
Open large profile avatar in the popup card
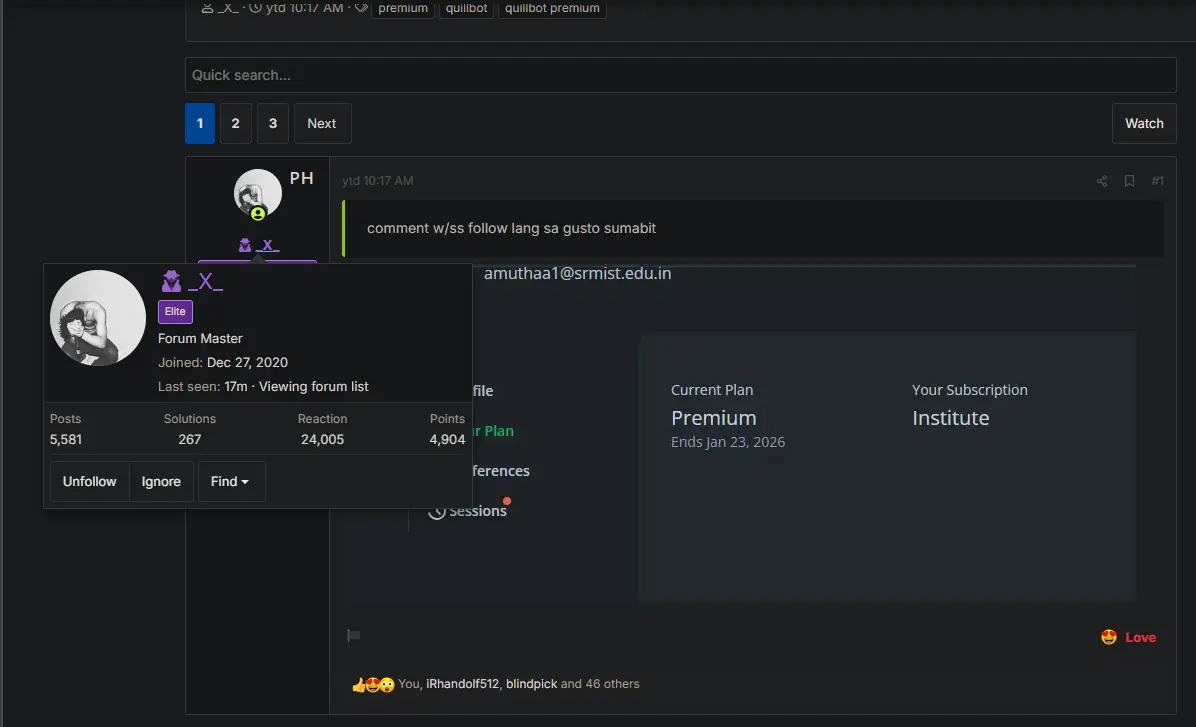[98, 318]
